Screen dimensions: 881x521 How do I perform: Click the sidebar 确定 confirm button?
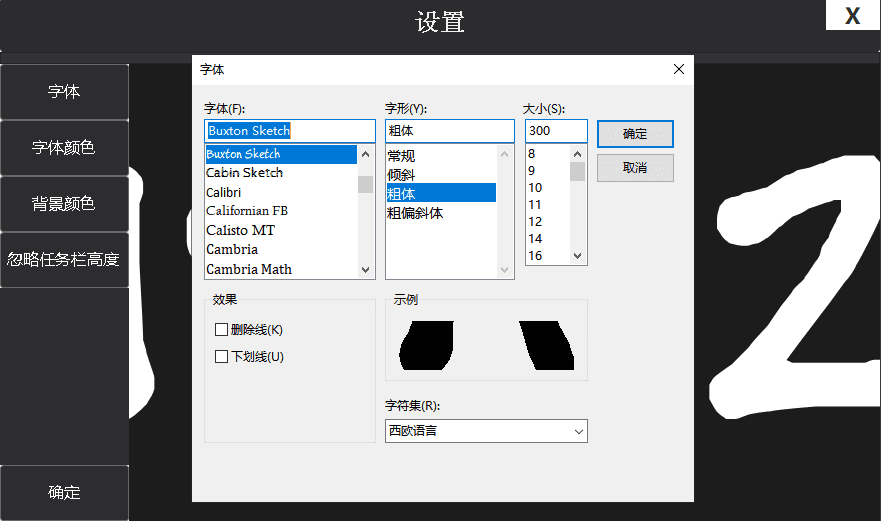[64, 493]
